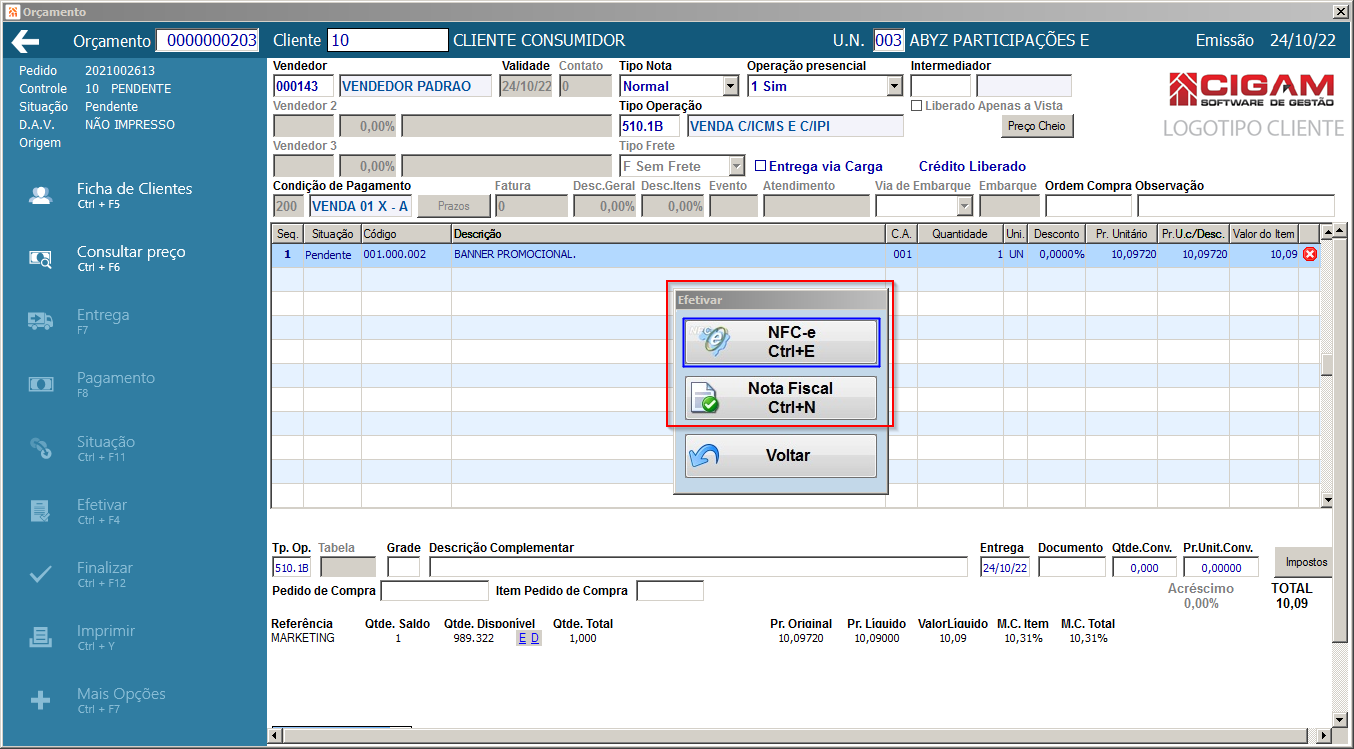Click the horizontal scrollbar left arrow
Image resolution: width=1354 pixels, height=749 pixels.
click(x=275, y=736)
